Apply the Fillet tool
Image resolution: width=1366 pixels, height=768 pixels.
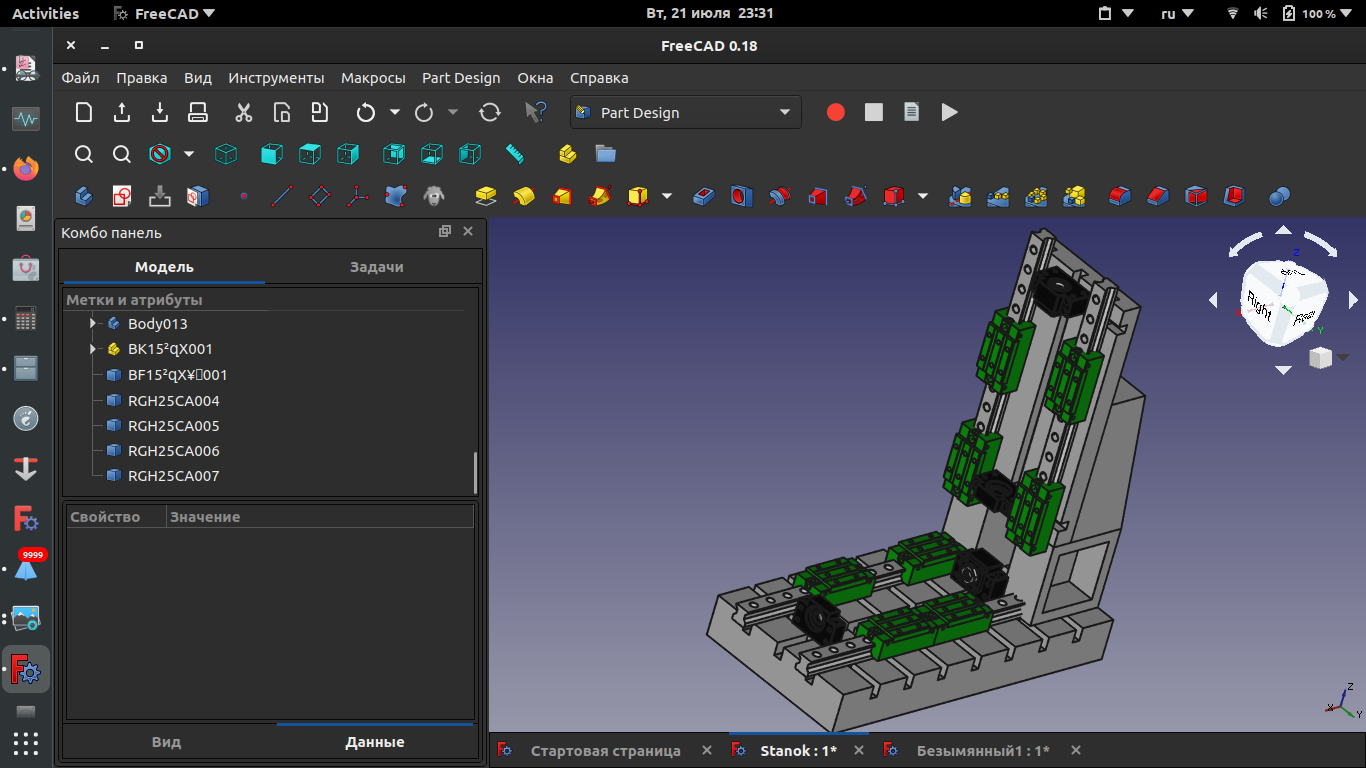pyautogui.click(x=1119, y=196)
